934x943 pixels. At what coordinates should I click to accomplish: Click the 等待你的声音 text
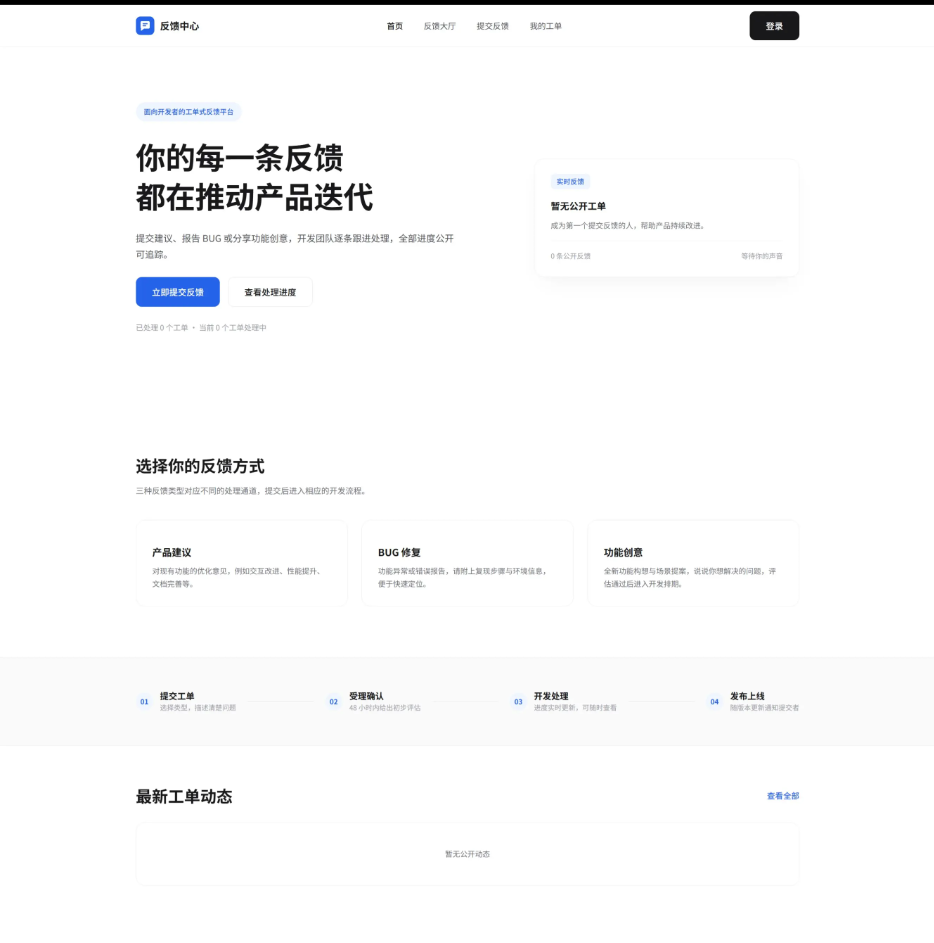(762, 256)
